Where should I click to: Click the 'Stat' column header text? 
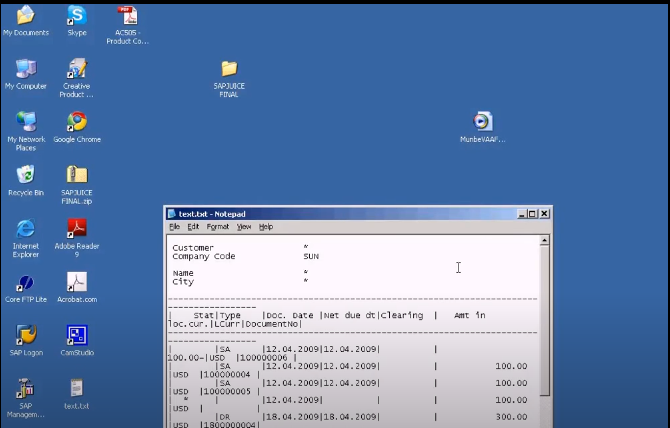203,316
